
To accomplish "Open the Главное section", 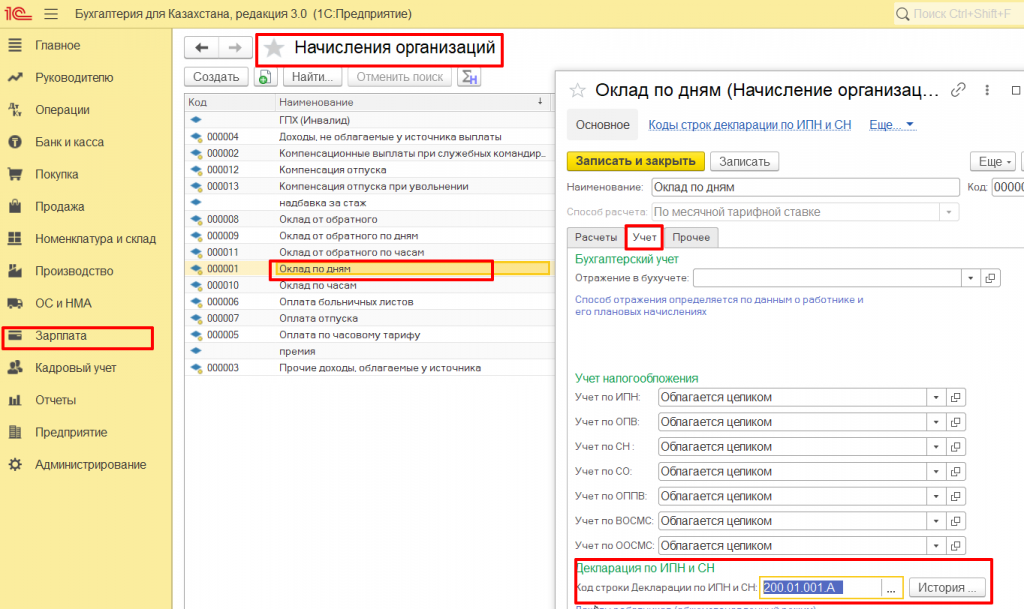I will click(57, 45).
